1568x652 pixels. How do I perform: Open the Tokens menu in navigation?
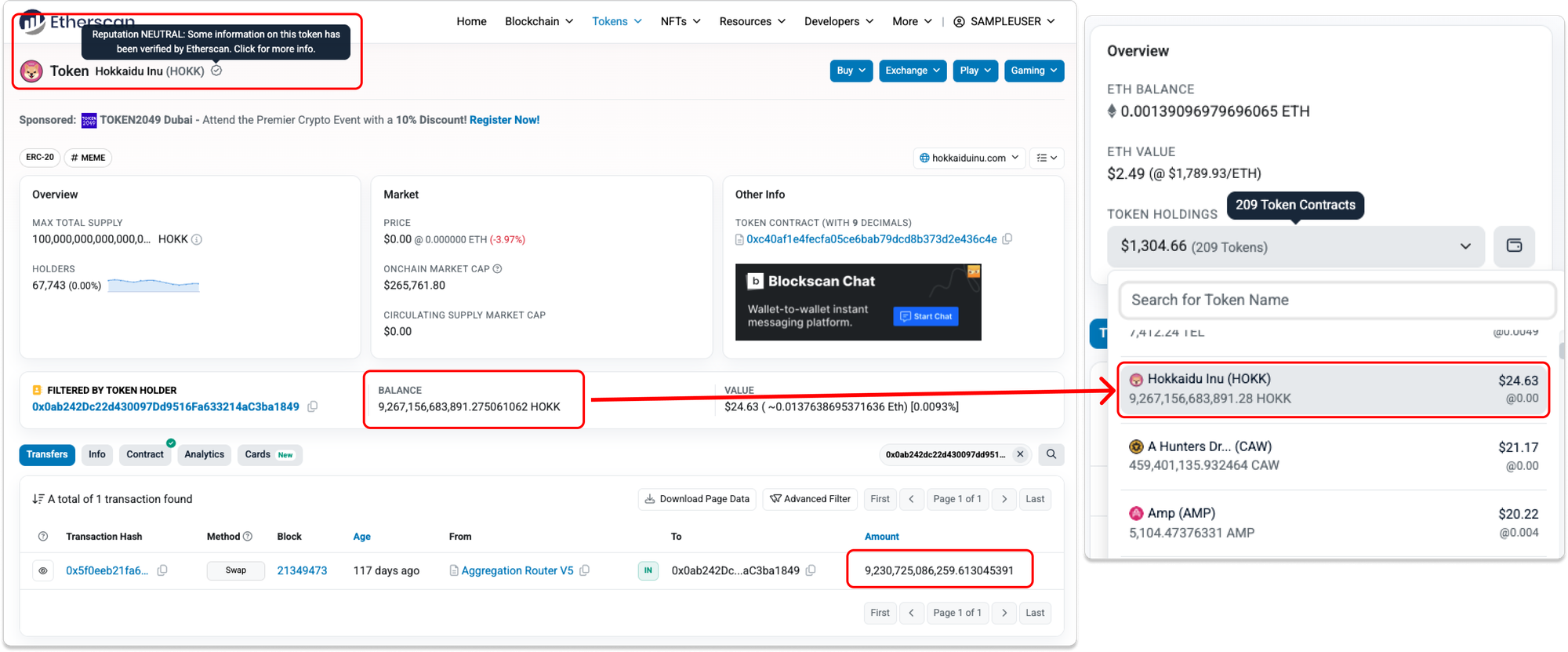click(616, 21)
